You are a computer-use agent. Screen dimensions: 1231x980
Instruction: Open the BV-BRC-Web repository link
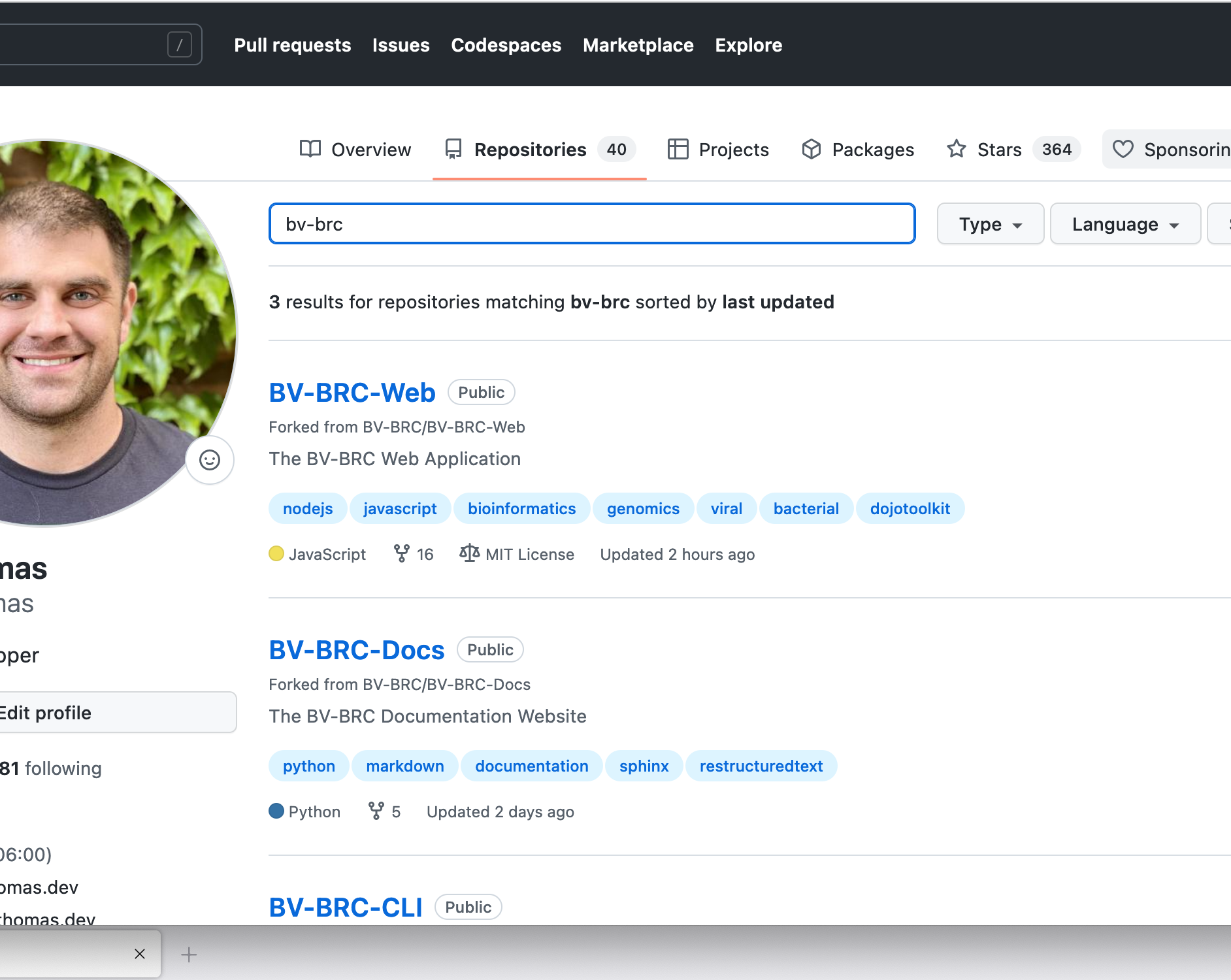[x=352, y=393]
